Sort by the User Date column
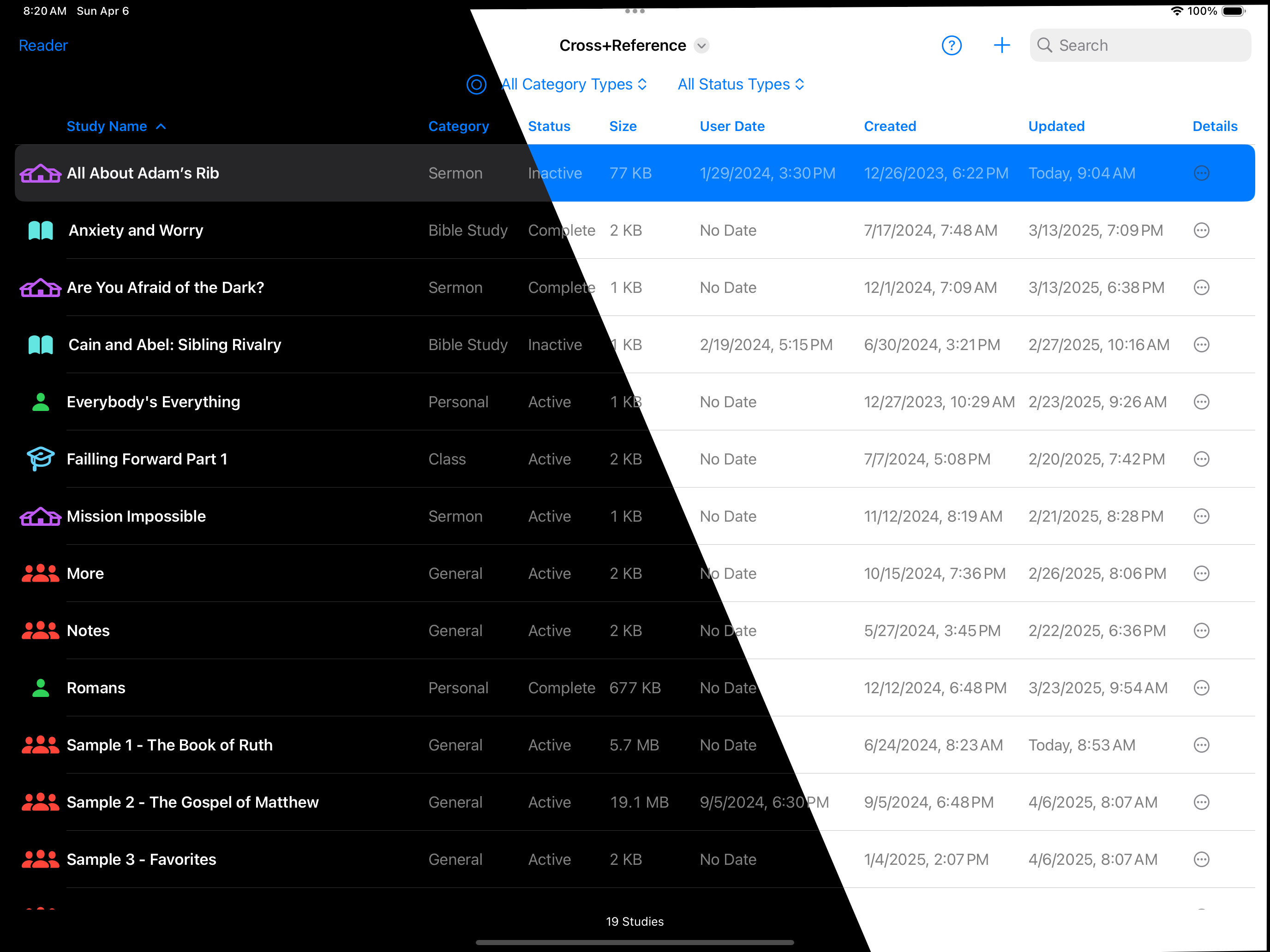1270x952 pixels. coord(732,126)
